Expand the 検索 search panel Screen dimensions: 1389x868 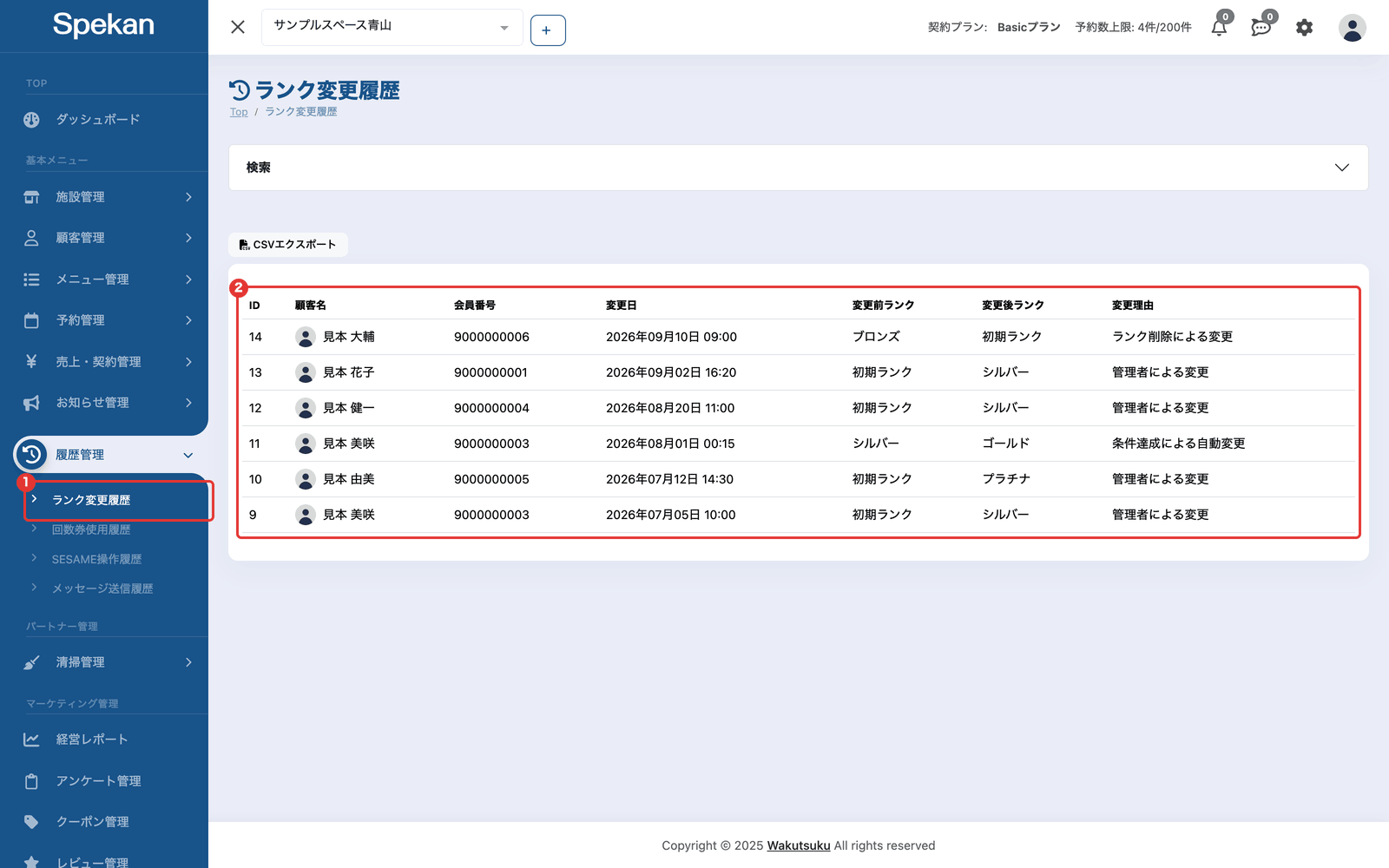(798, 168)
